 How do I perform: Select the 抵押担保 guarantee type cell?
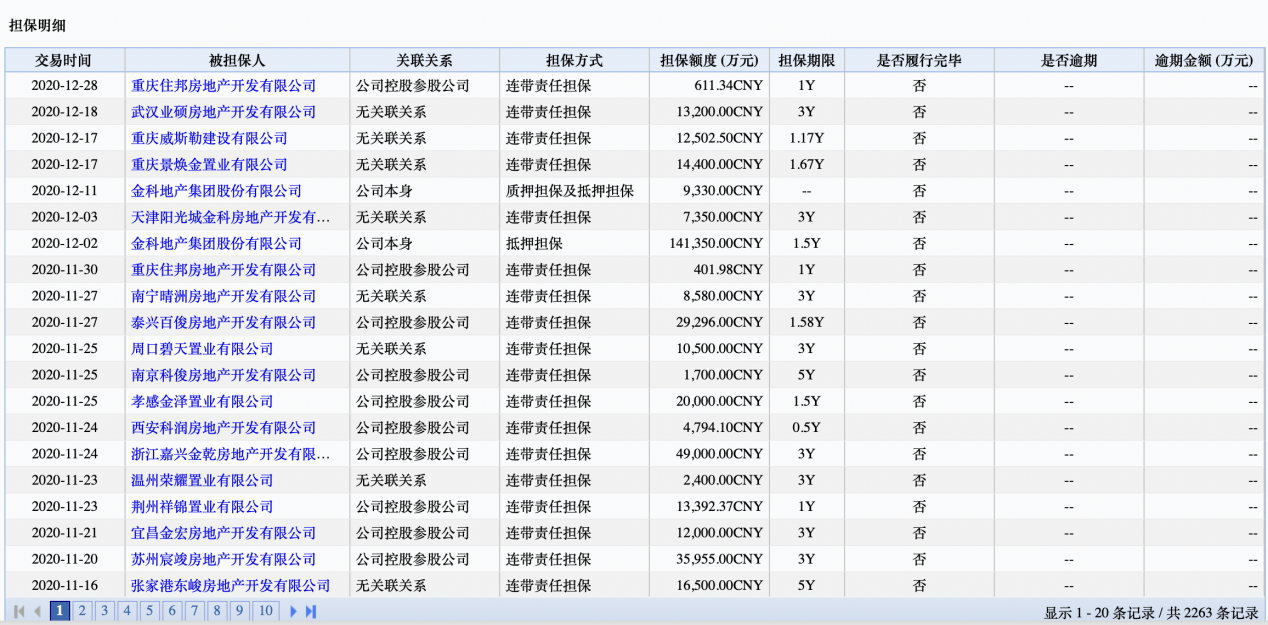pos(574,243)
